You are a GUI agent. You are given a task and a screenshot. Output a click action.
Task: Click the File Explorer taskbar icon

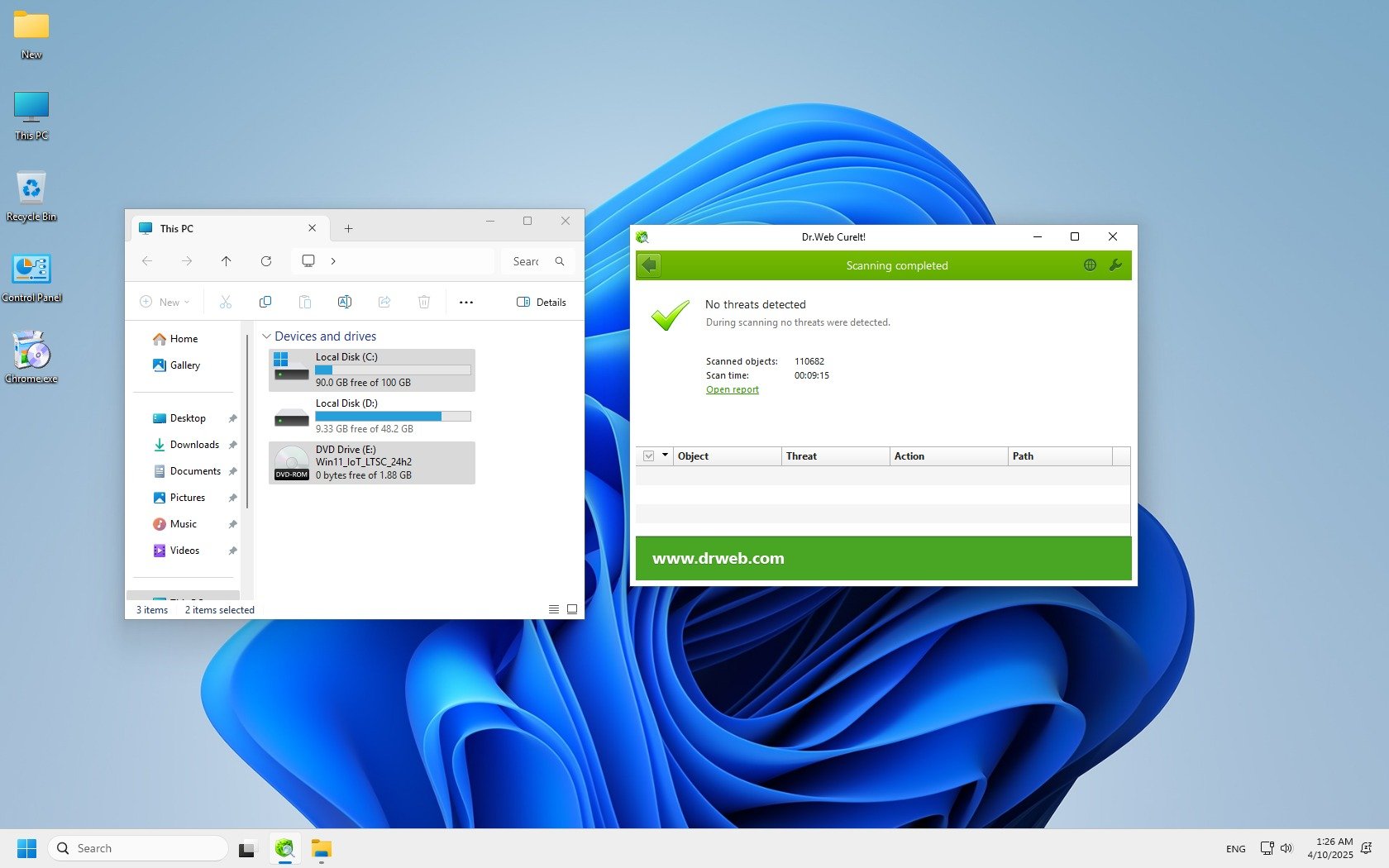pos(322,848)
